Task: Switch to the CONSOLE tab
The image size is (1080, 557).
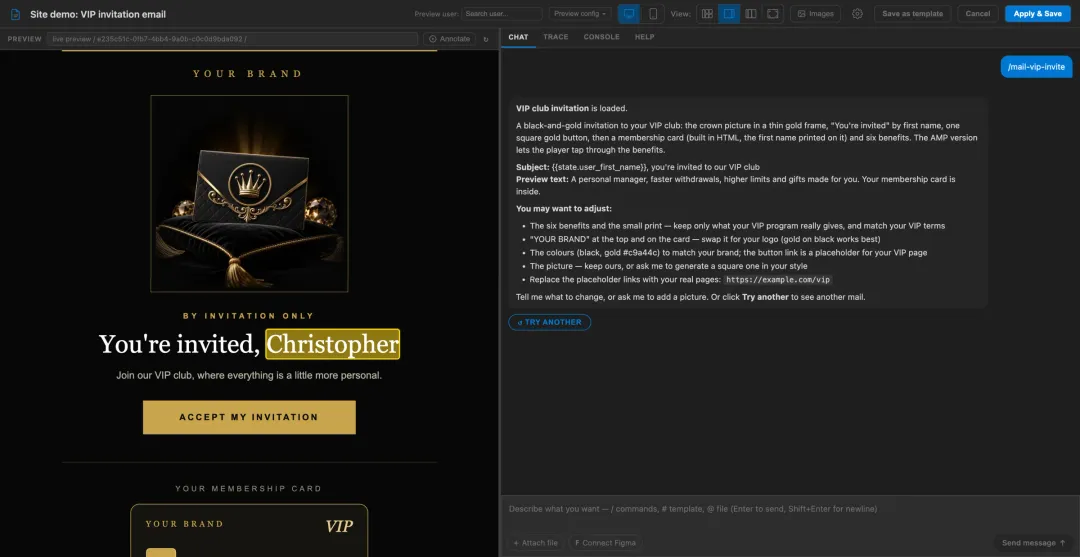Action: coord(601,37)
